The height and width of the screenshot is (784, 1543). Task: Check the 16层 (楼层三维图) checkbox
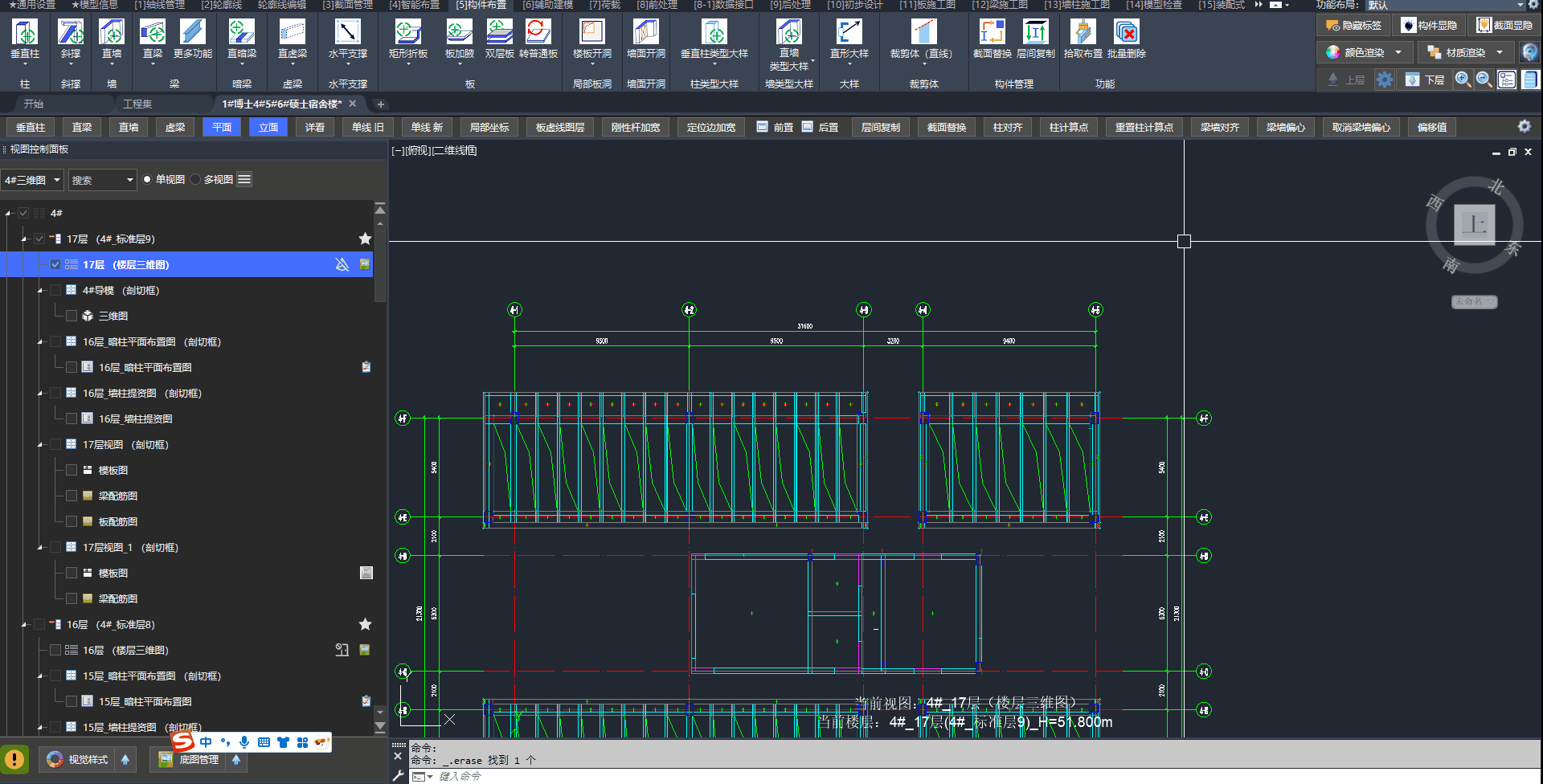tap(55, 650)
